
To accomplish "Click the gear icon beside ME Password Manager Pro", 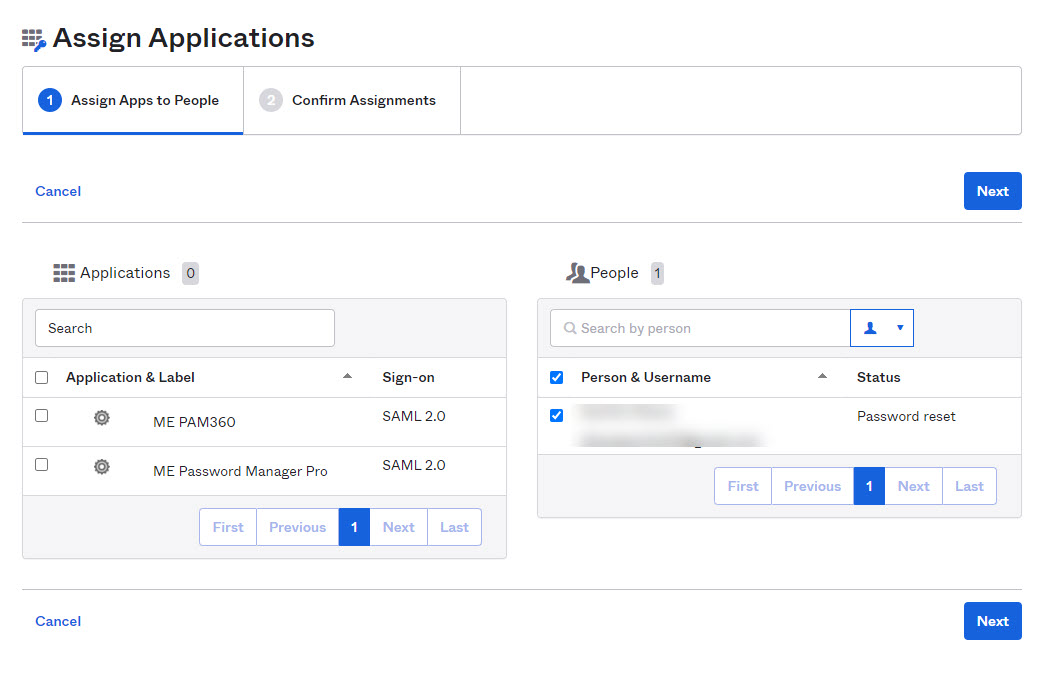I will 101,467.
